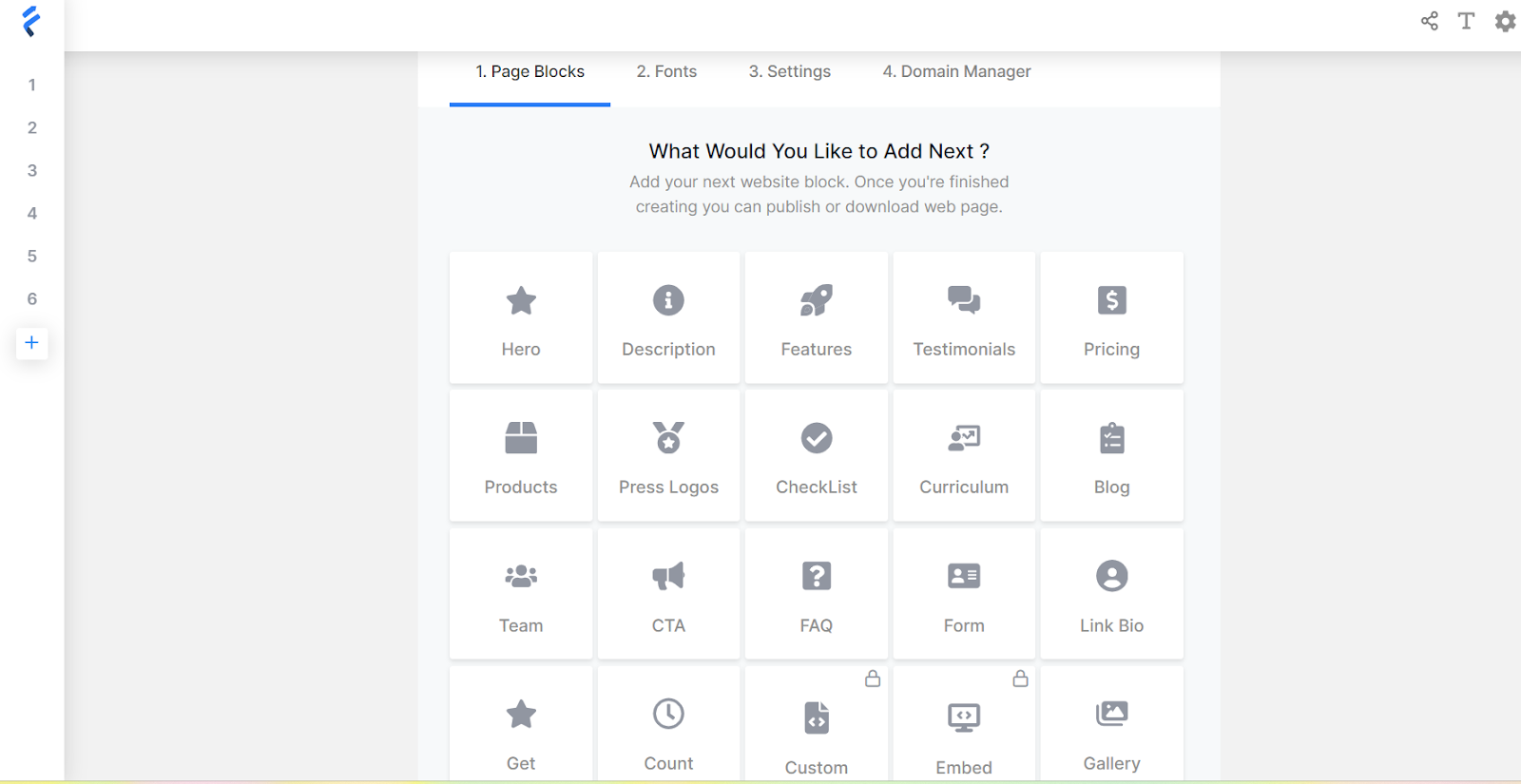Insert the Team block
The image size is (1521, 784).
521,593
